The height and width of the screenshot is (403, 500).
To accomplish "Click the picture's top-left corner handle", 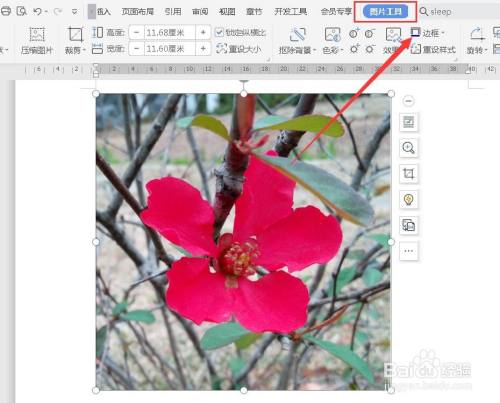I will [96, 94].
